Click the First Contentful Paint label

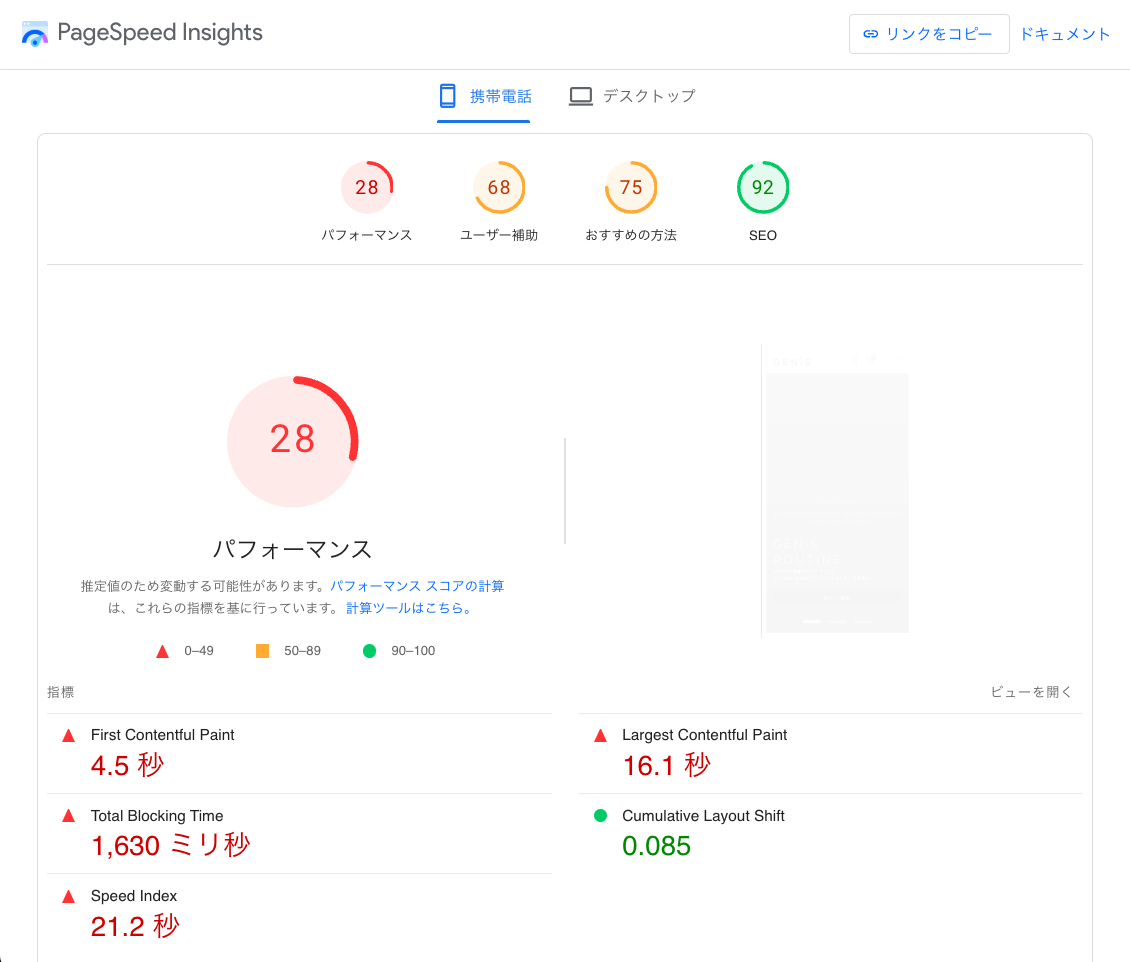[x=162, y=735]
